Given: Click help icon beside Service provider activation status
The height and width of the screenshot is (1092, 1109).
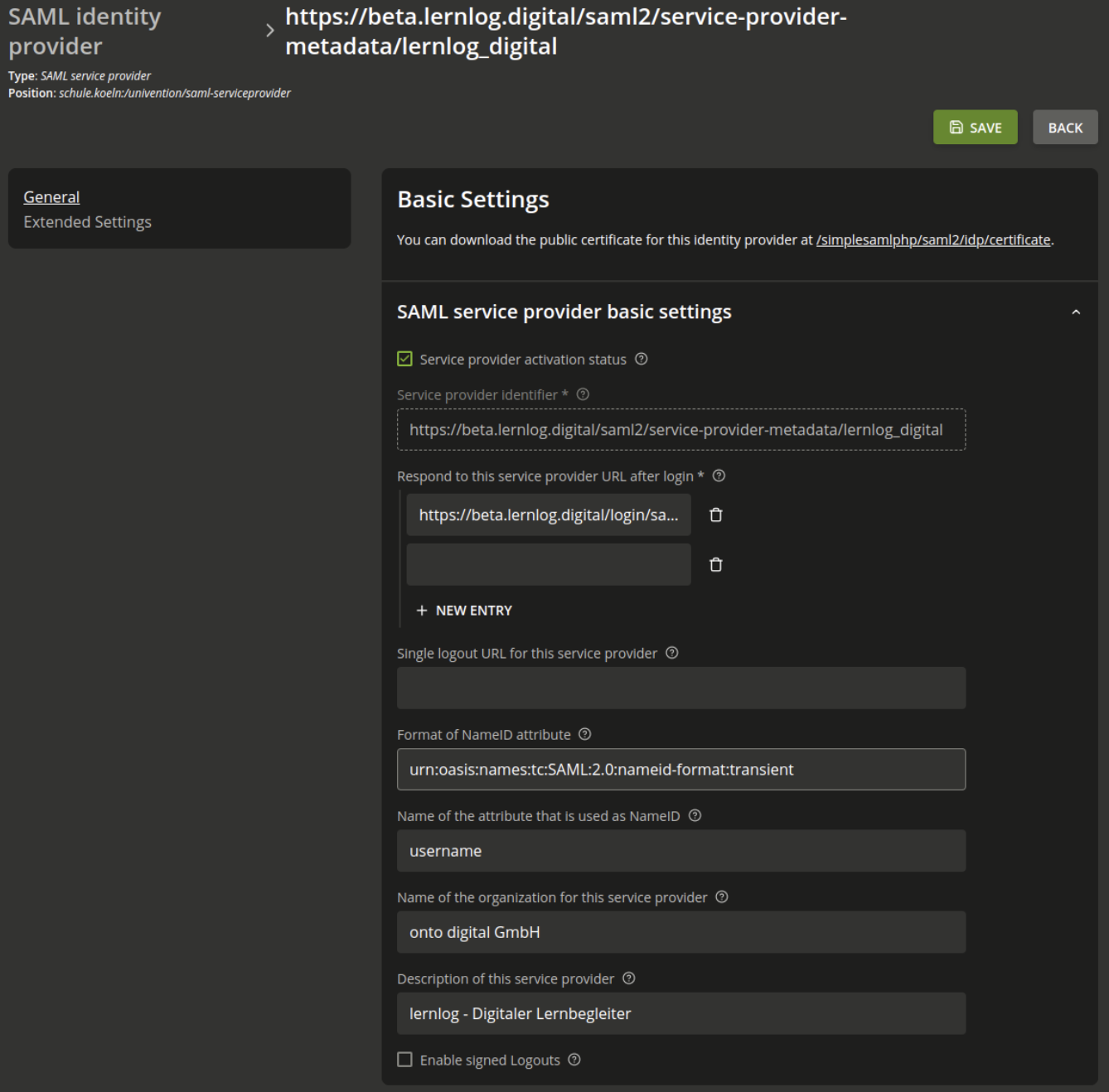Looking at the screenshot, I should [641, 359].
